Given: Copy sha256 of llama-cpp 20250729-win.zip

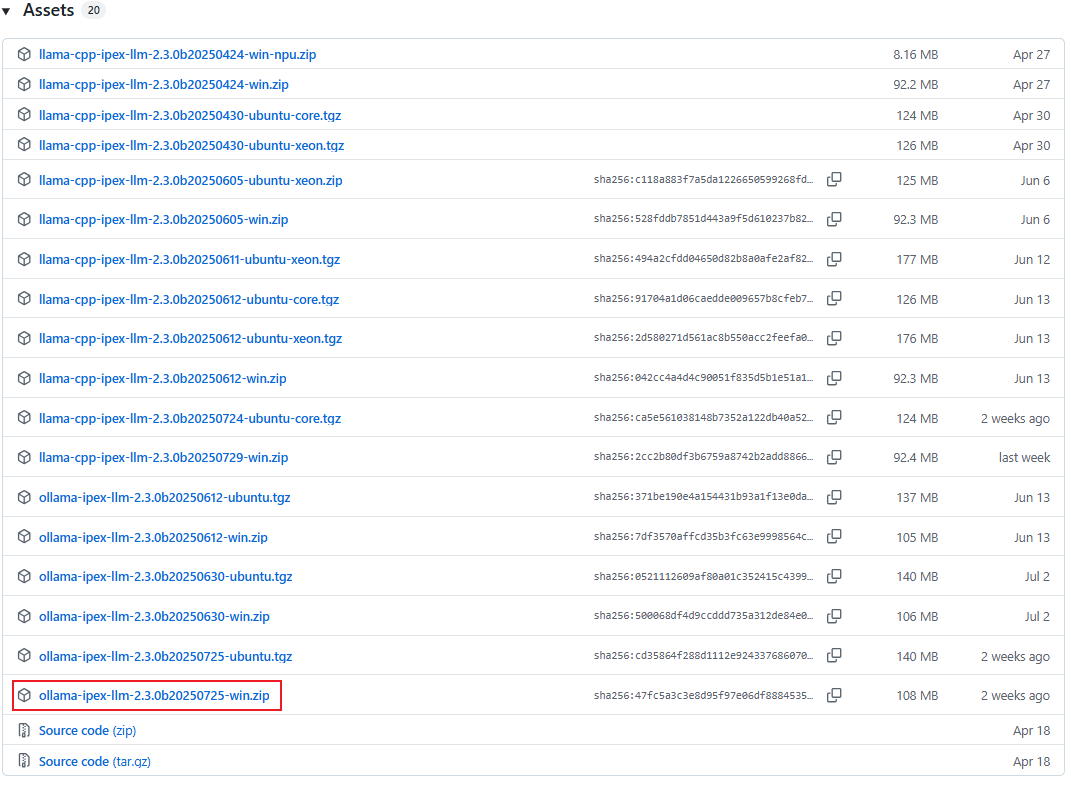Looking at the screenshot, I should coord(834,457).
